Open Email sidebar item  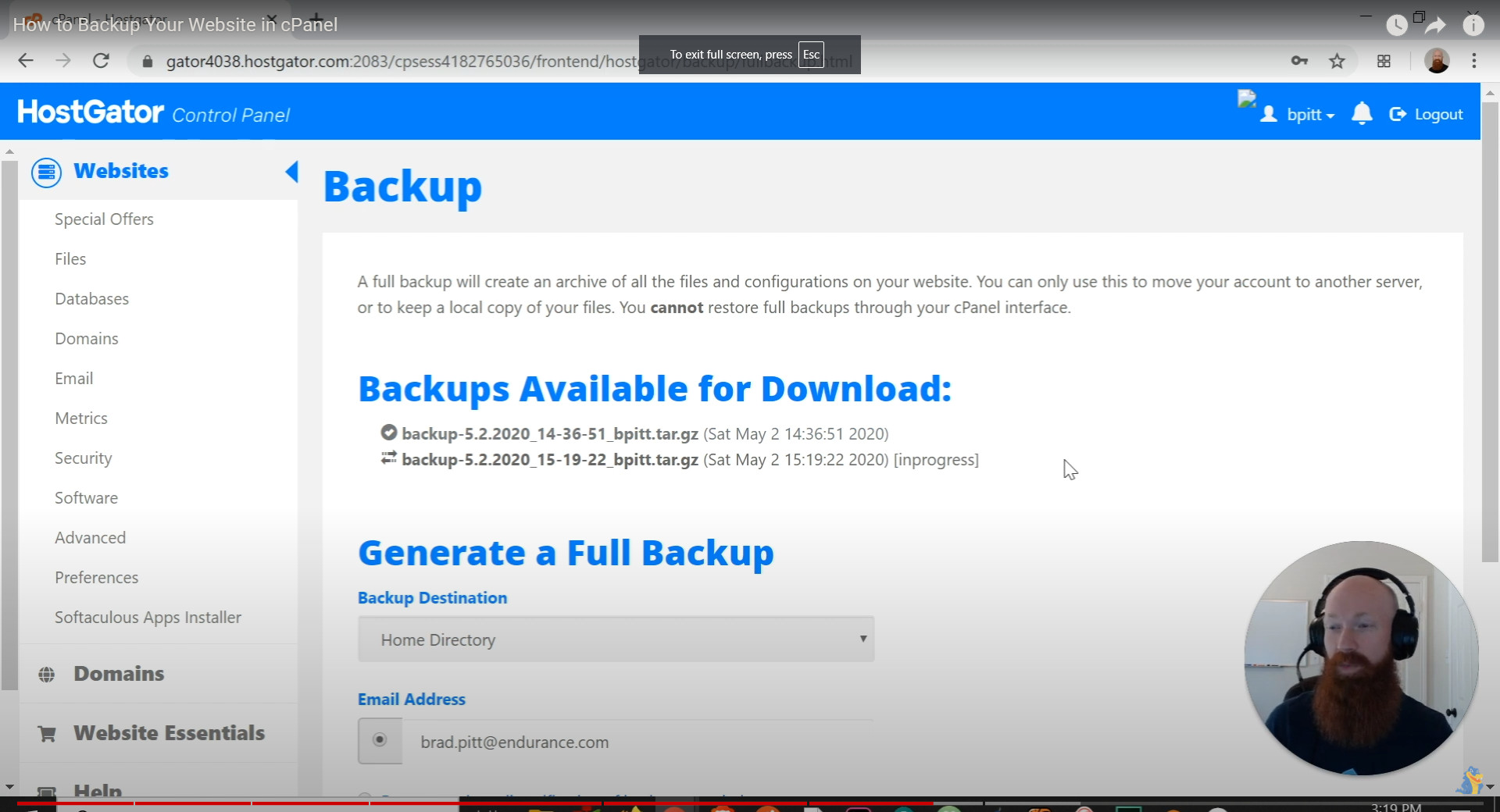(x=73, y=379)
